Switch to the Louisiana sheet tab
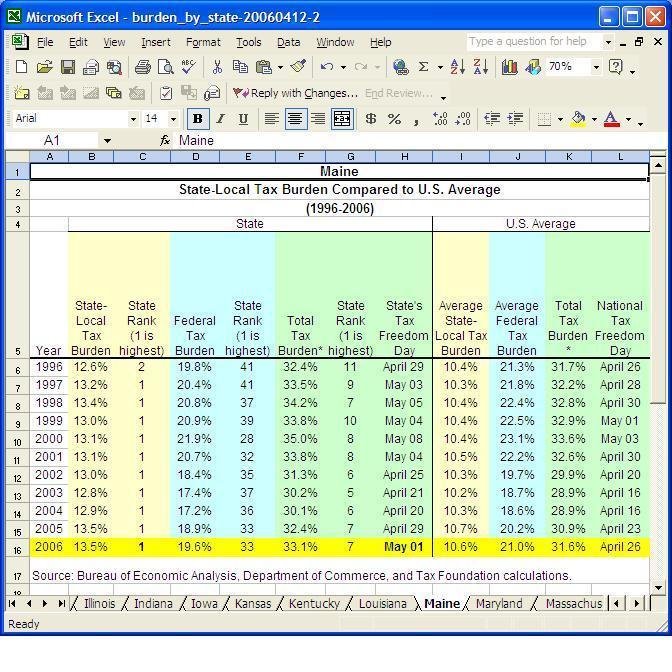Viewport: 672px width, 672px height. [382, 603]
